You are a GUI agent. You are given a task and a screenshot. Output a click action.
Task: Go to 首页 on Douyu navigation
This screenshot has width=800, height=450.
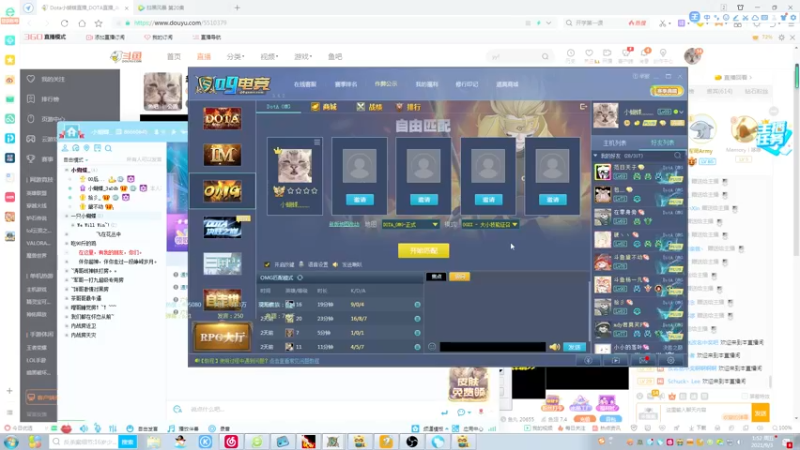pyautogui.click(x=174, y=57)
